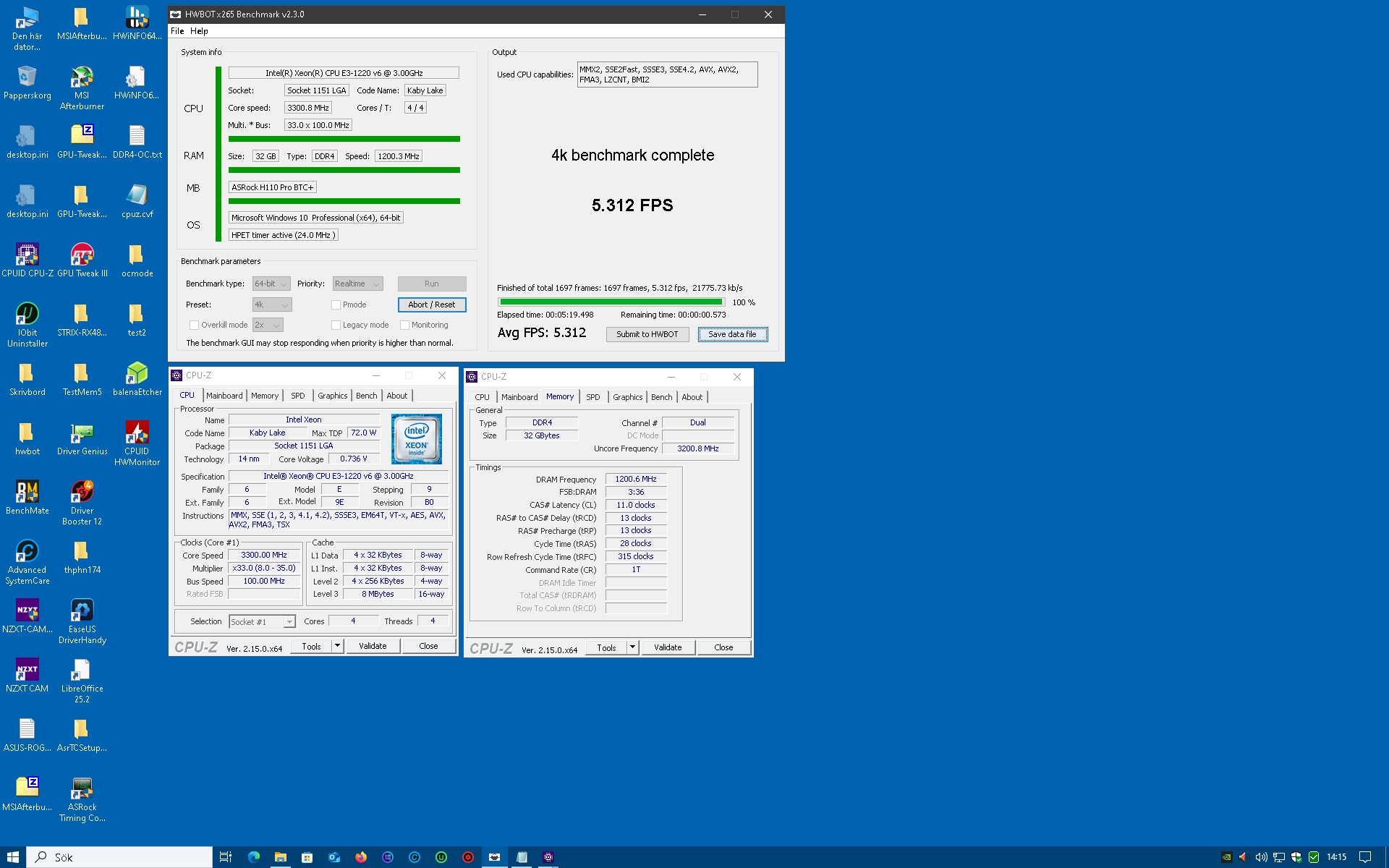Open the BenchMate desktop icon
Screen dimensions: 1389x868
(x=27, y=498)
